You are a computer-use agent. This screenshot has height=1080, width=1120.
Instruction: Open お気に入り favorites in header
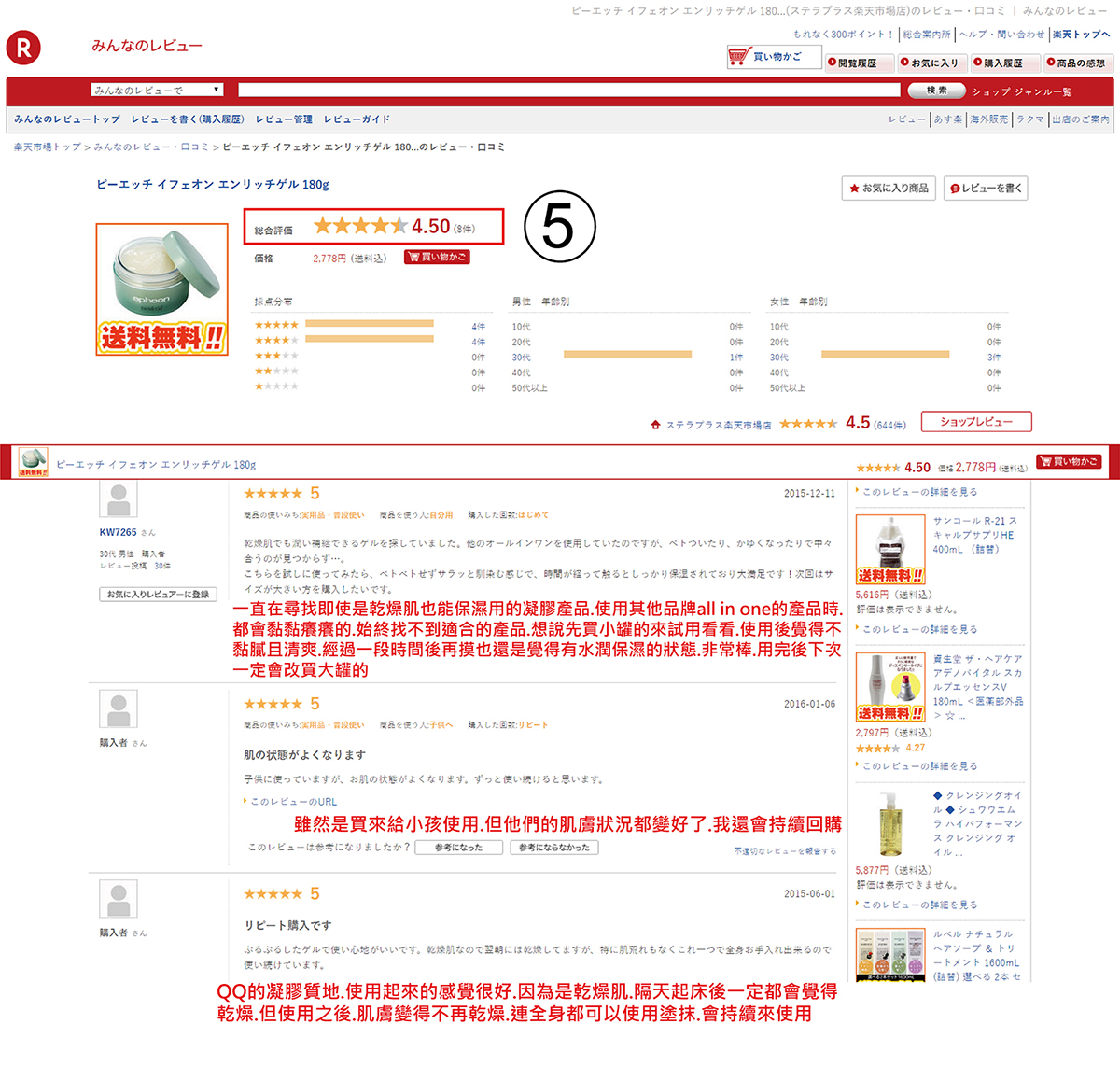click(x=930, y=63)
